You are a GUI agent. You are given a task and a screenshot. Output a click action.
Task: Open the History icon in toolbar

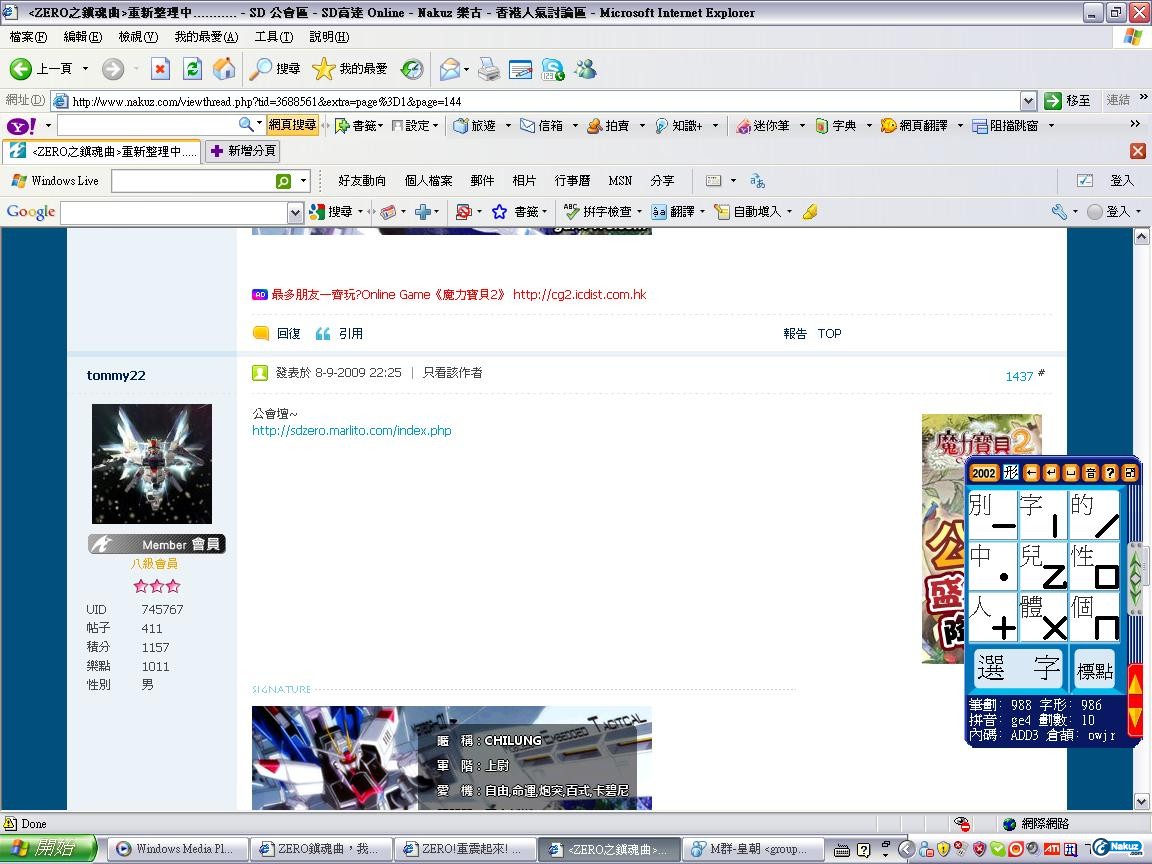pyautogui.click(x=412, y=69)
